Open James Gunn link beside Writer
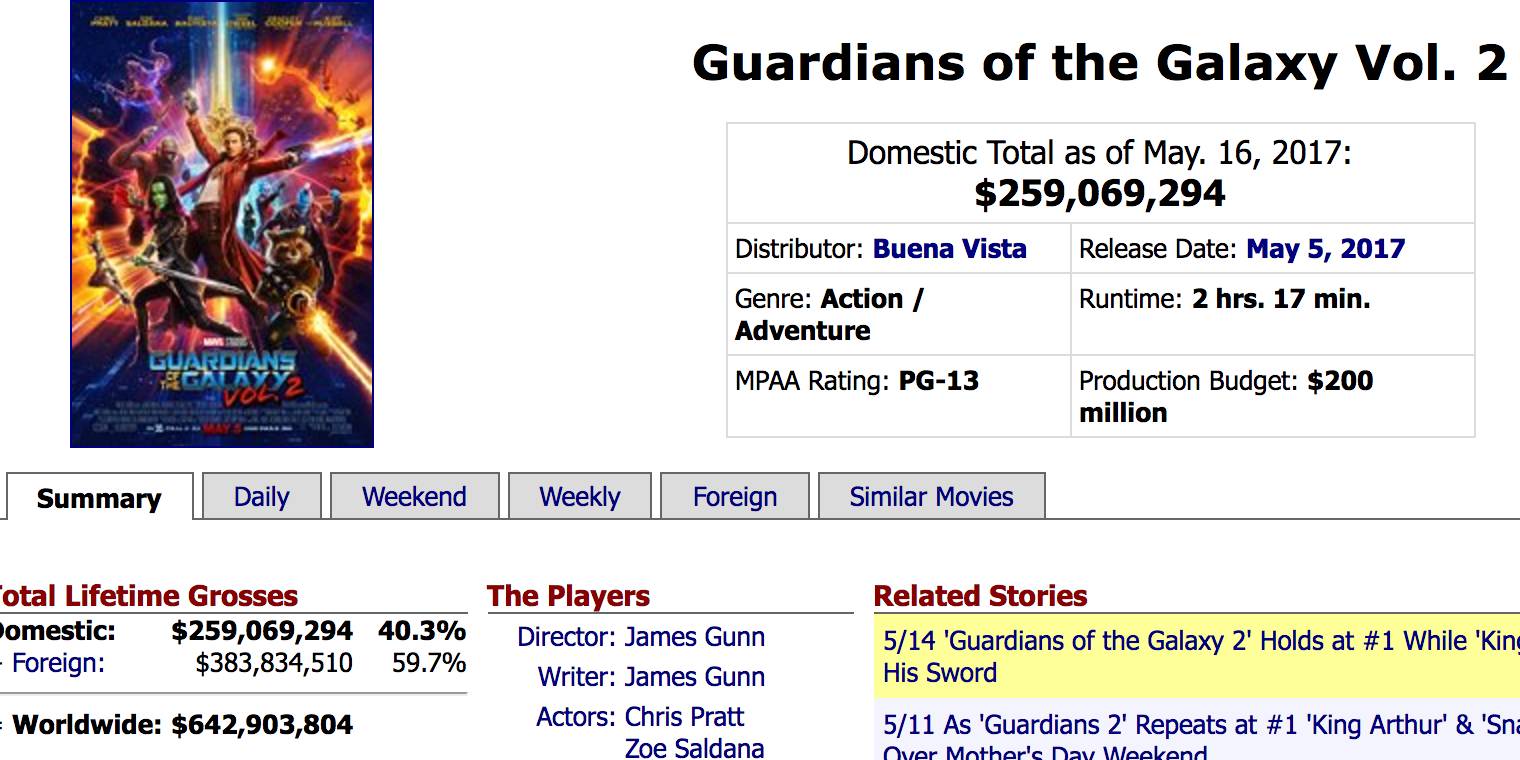This screenshot has width=1520, height=760. pos(695,677)
